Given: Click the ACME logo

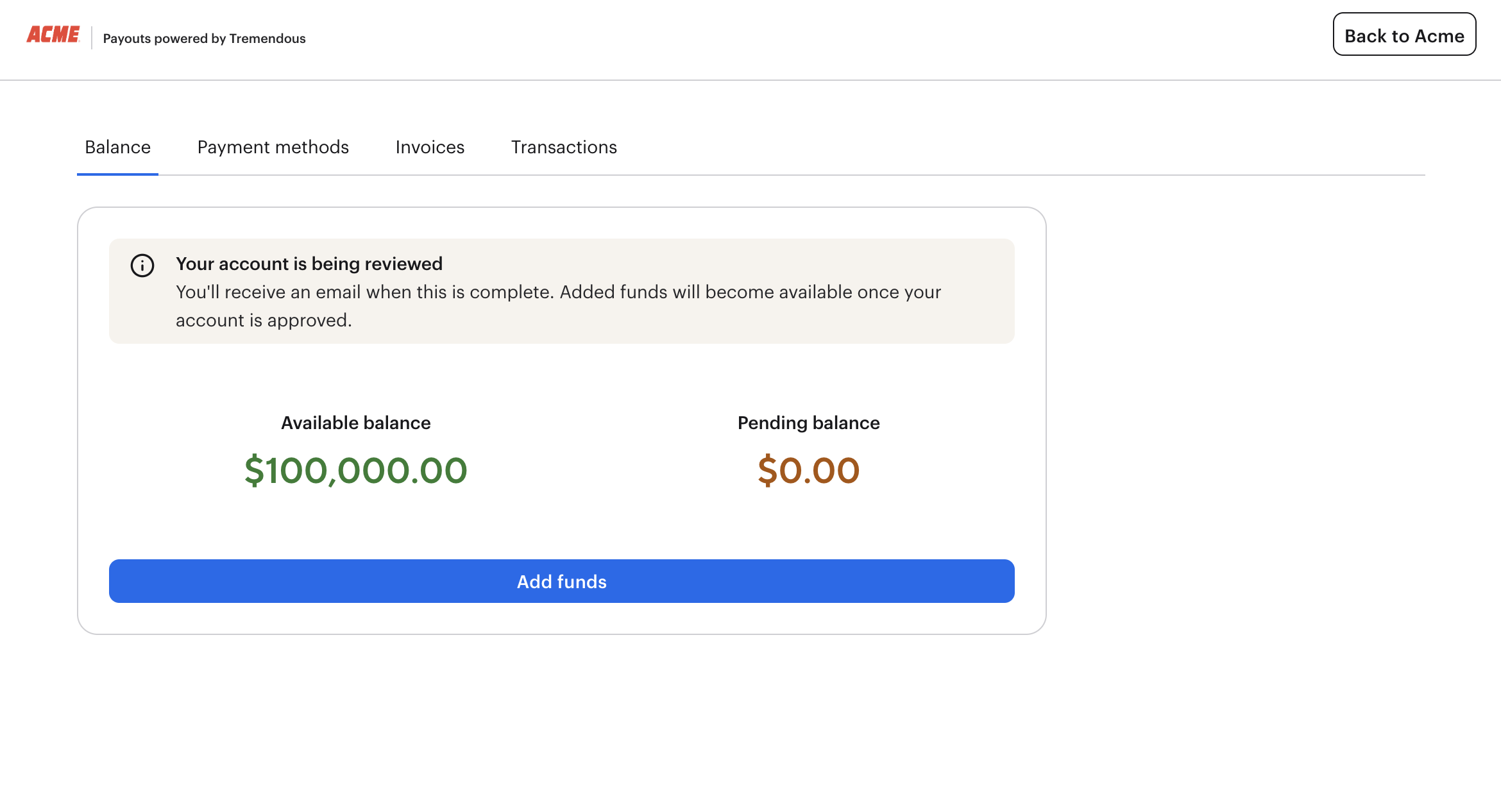Looking at the screenshot, I should click(x=53, y=35).
